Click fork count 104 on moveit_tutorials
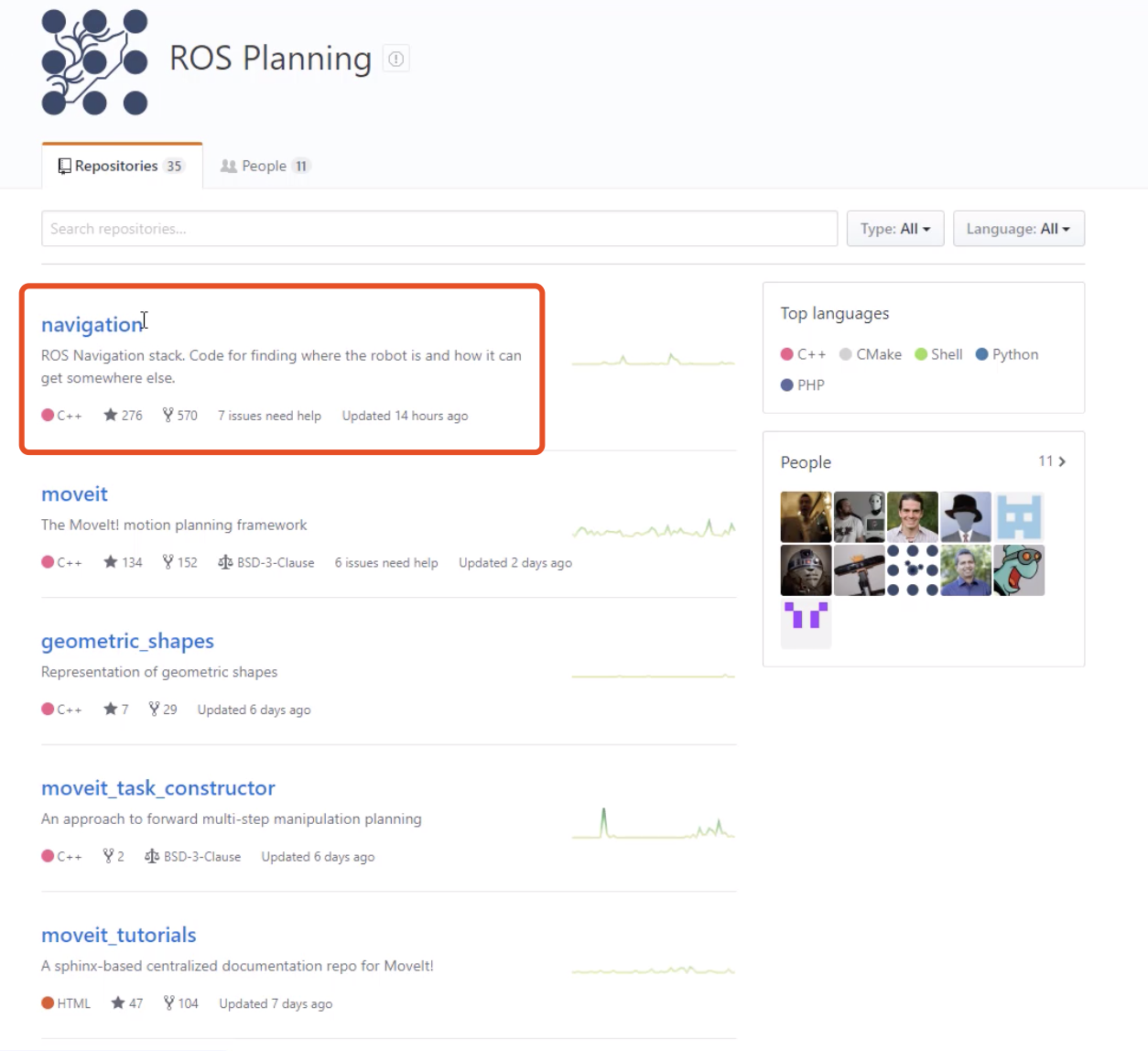1148x1051 pixels. pyautogui.click(x=180, y=1003)
